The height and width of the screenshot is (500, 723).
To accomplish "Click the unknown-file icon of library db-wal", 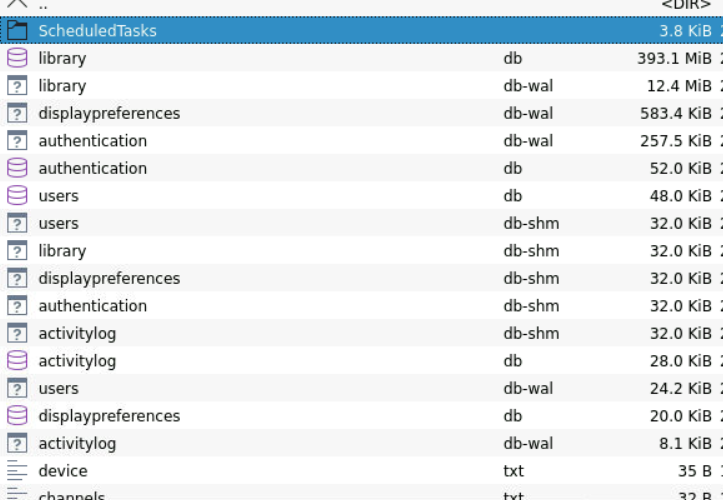I will pos(17,86).
